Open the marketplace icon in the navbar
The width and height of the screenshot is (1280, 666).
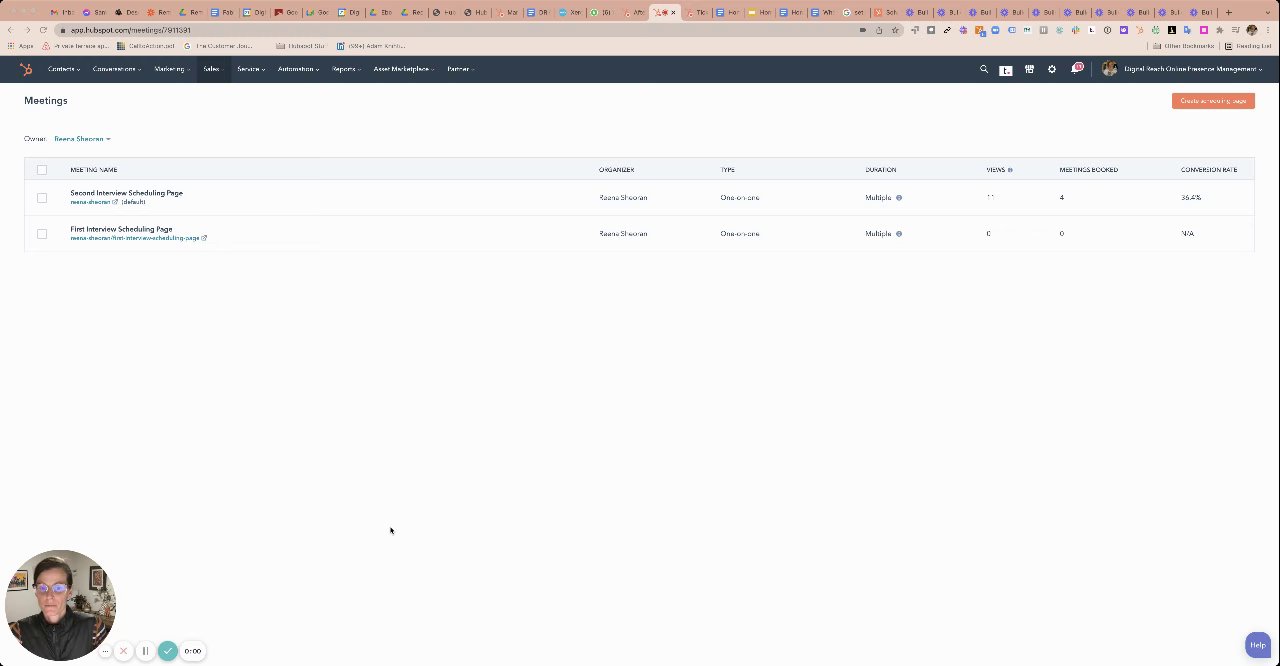pyautogui.click(x=1029, y=69)
